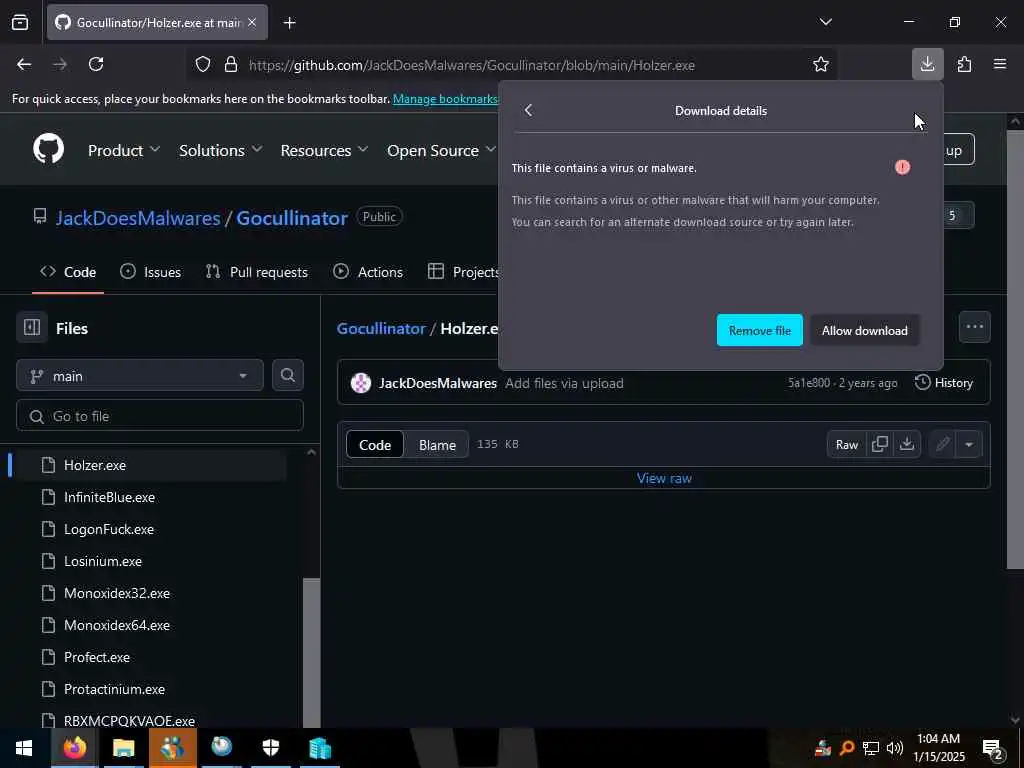Click the Allow download button

point(865,330)
